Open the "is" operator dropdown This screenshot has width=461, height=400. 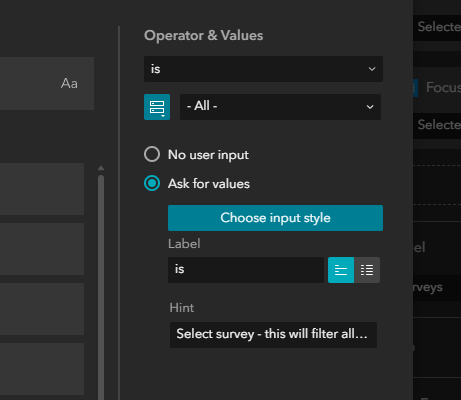click(263, 69)
